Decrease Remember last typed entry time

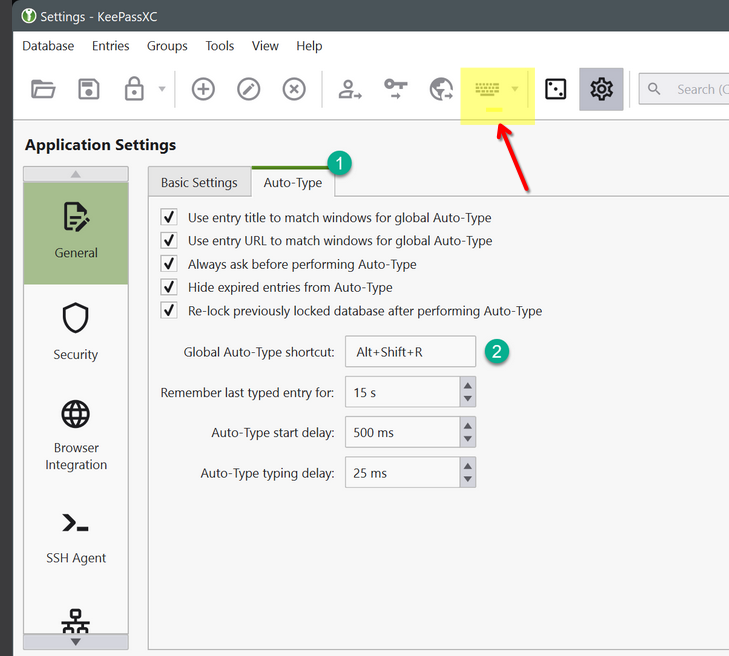coord(468,399)
